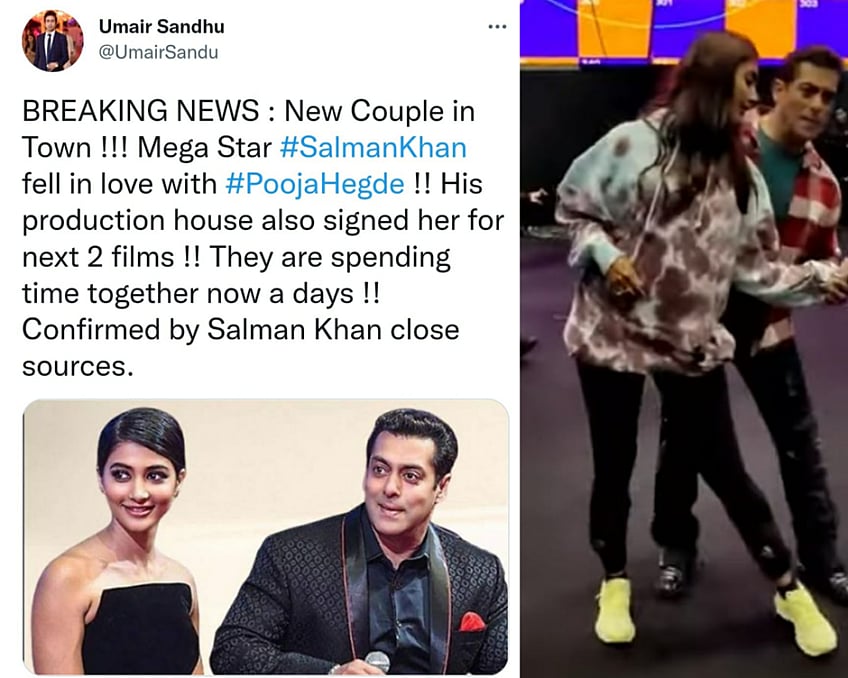848x678 pixels.
Task: Select the 'New Couple in Town' phrase
Action: pyautogui.click(x=249, y=129)
